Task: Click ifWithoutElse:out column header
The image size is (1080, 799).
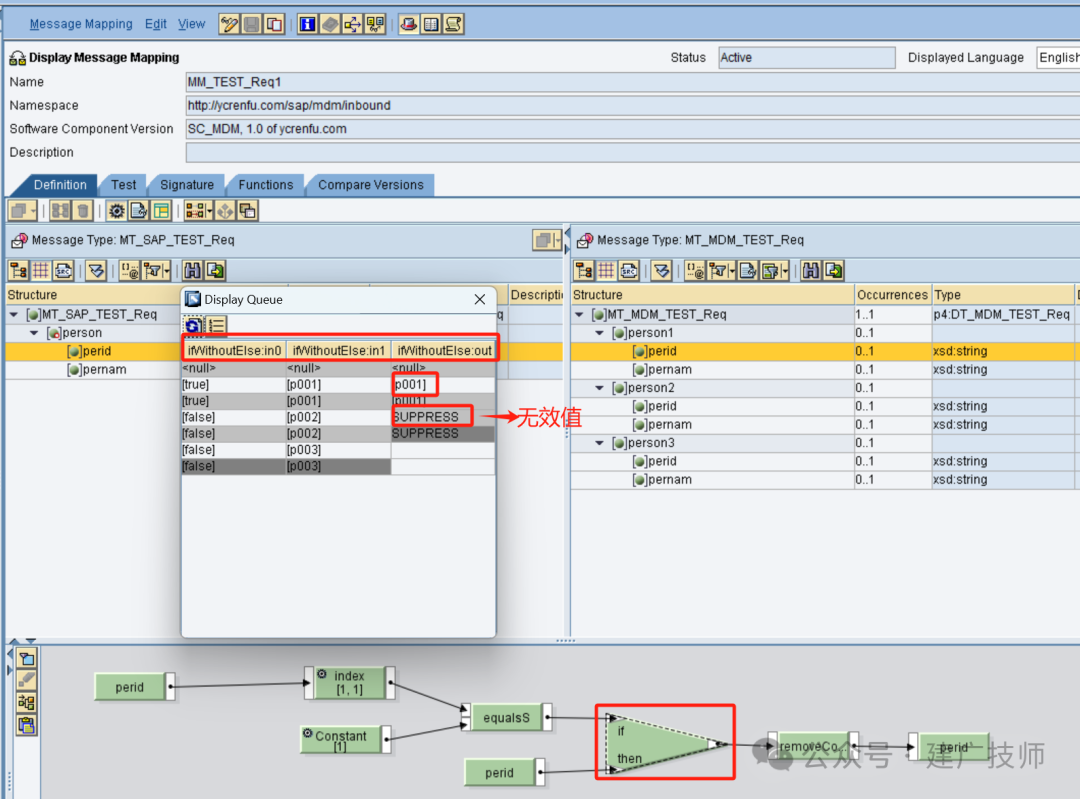Action: (444, 350)
